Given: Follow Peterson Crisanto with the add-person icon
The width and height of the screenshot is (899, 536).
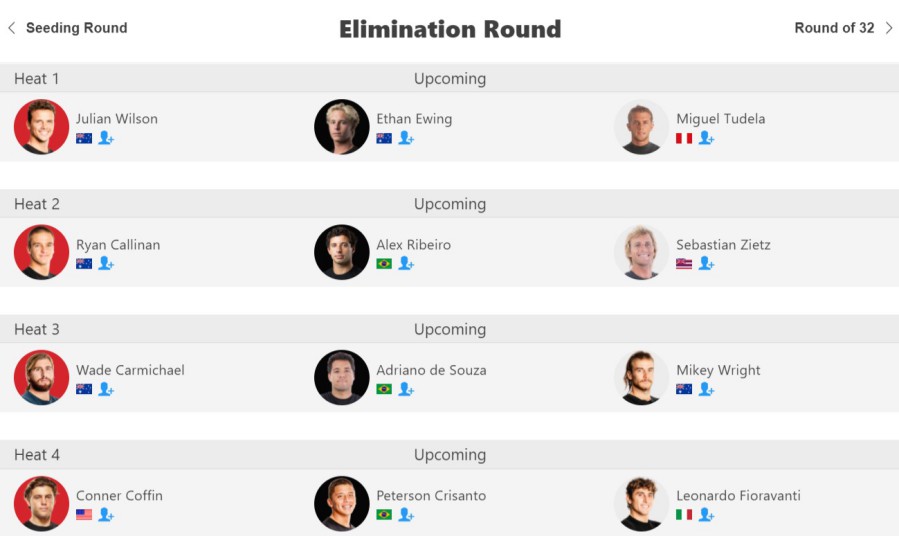Looking at the screenshot, I should point(406,515).
